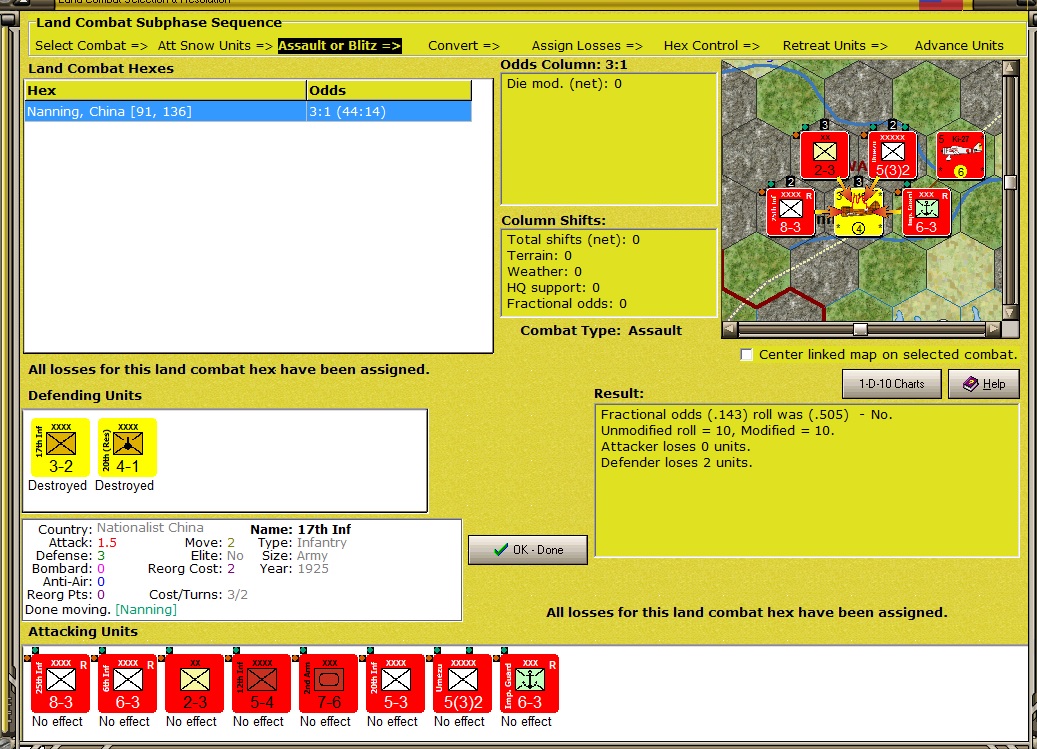
Task: Click the Hex Control subphase step
Action: coord(712,46)
